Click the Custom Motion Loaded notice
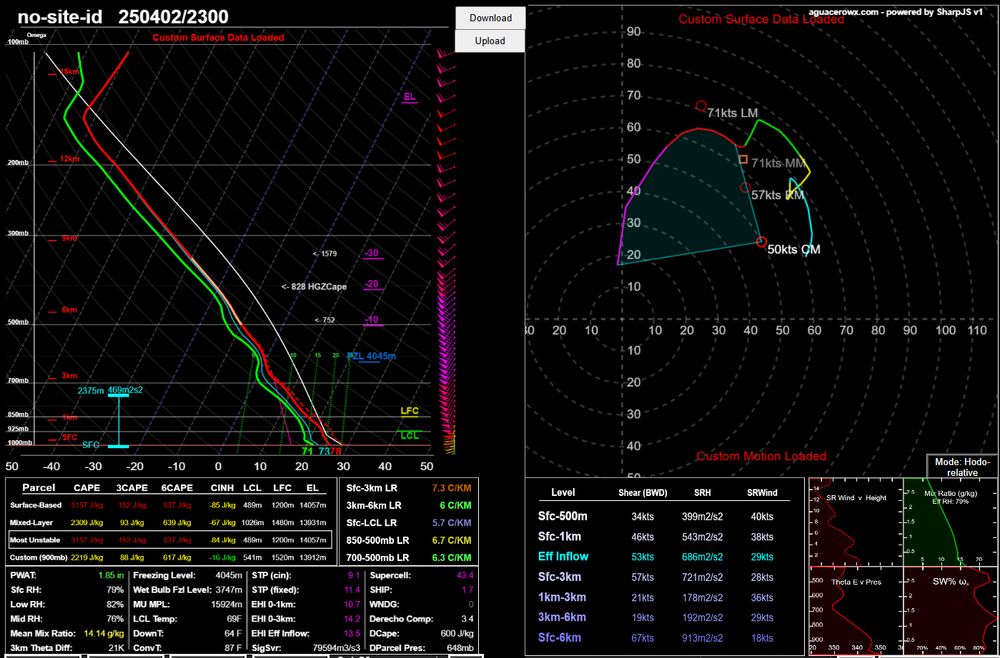1000x658 pixels. (x=761, y=456)
